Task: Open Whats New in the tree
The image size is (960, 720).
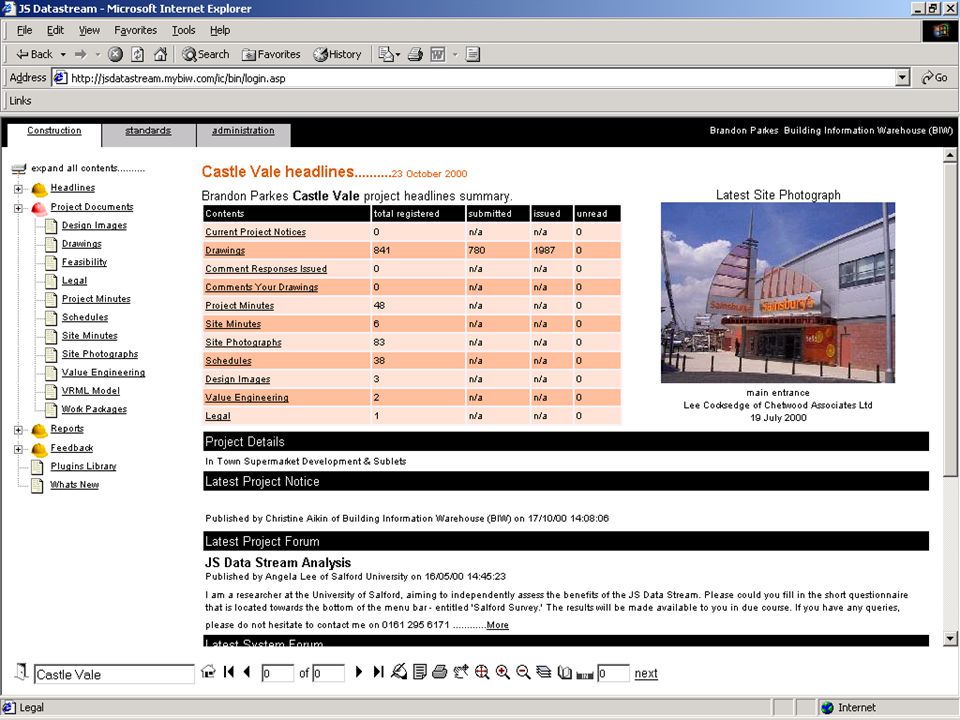Action: [x=75, y=484]
